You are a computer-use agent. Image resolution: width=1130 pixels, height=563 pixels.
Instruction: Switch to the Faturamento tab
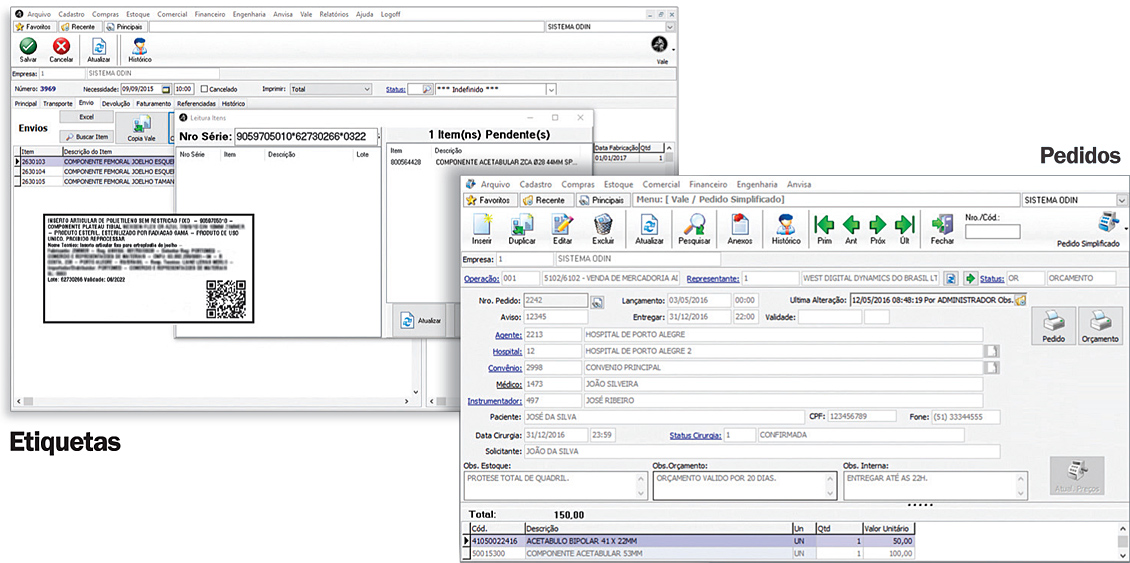click(x=154, y=103)
